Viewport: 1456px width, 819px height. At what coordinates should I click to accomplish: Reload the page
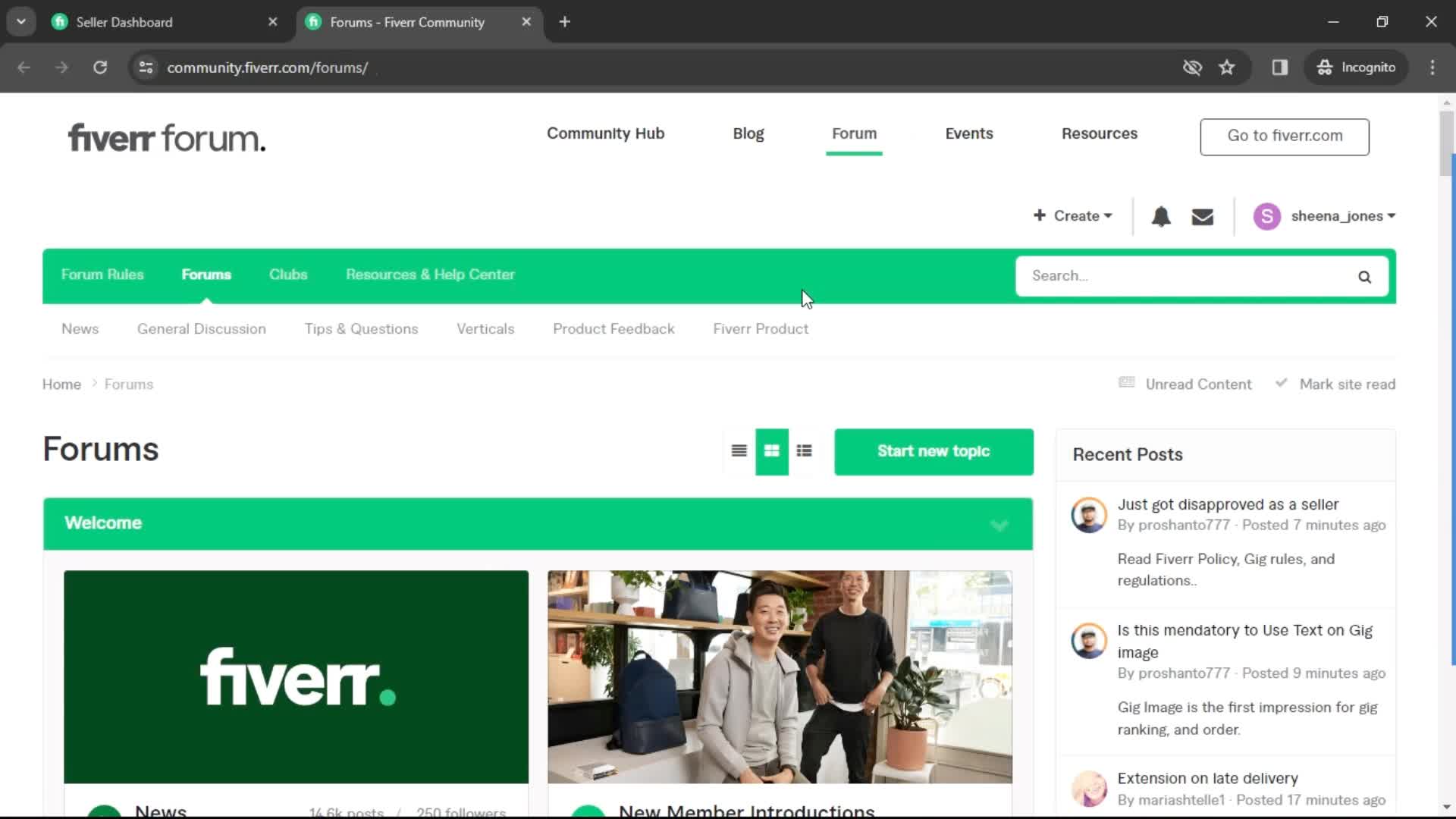pyautogui.click(x=100, y=67)
